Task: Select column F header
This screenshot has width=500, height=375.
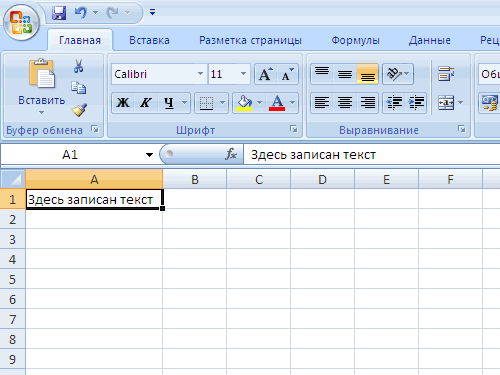Action: point(450,179)
